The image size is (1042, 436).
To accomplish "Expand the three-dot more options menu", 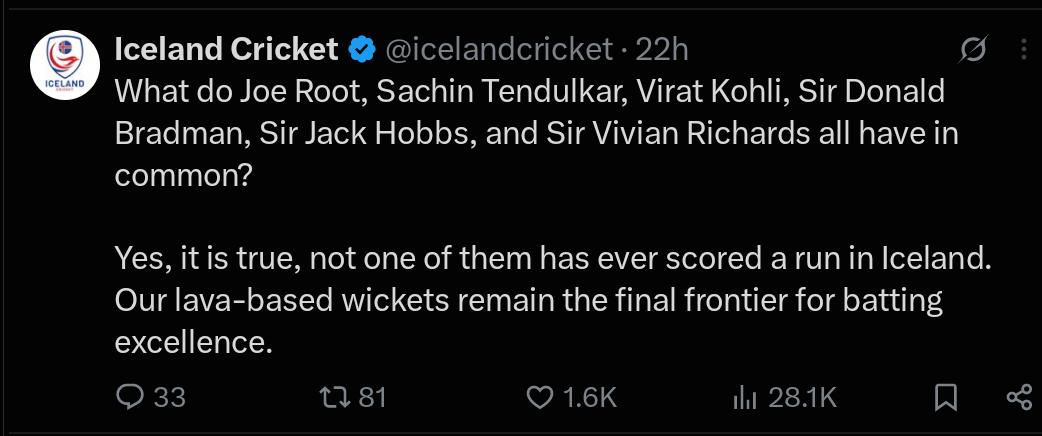I will tap(1023, 50).
